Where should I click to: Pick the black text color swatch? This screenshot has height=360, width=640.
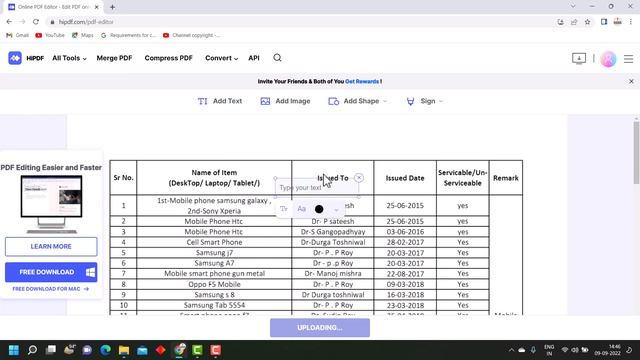tap(319, 209)
